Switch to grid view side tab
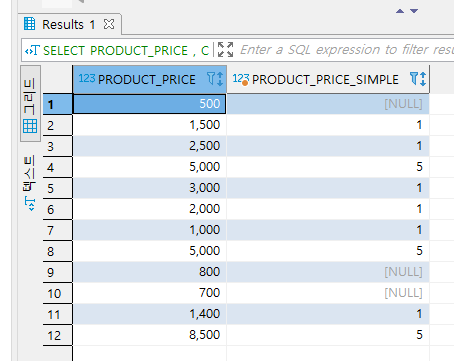Viewport: 454px width, 361px height. tap(30, 104)
